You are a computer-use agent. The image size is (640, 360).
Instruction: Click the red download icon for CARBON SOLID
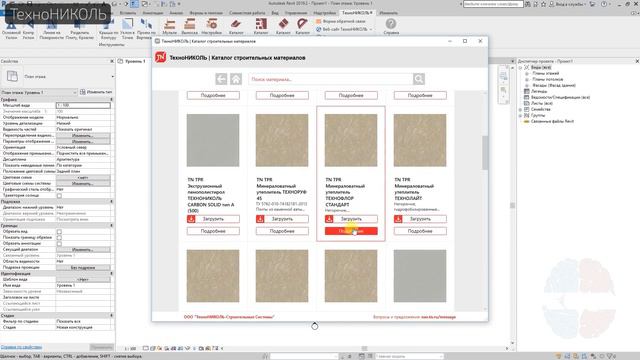pos(191,219)
